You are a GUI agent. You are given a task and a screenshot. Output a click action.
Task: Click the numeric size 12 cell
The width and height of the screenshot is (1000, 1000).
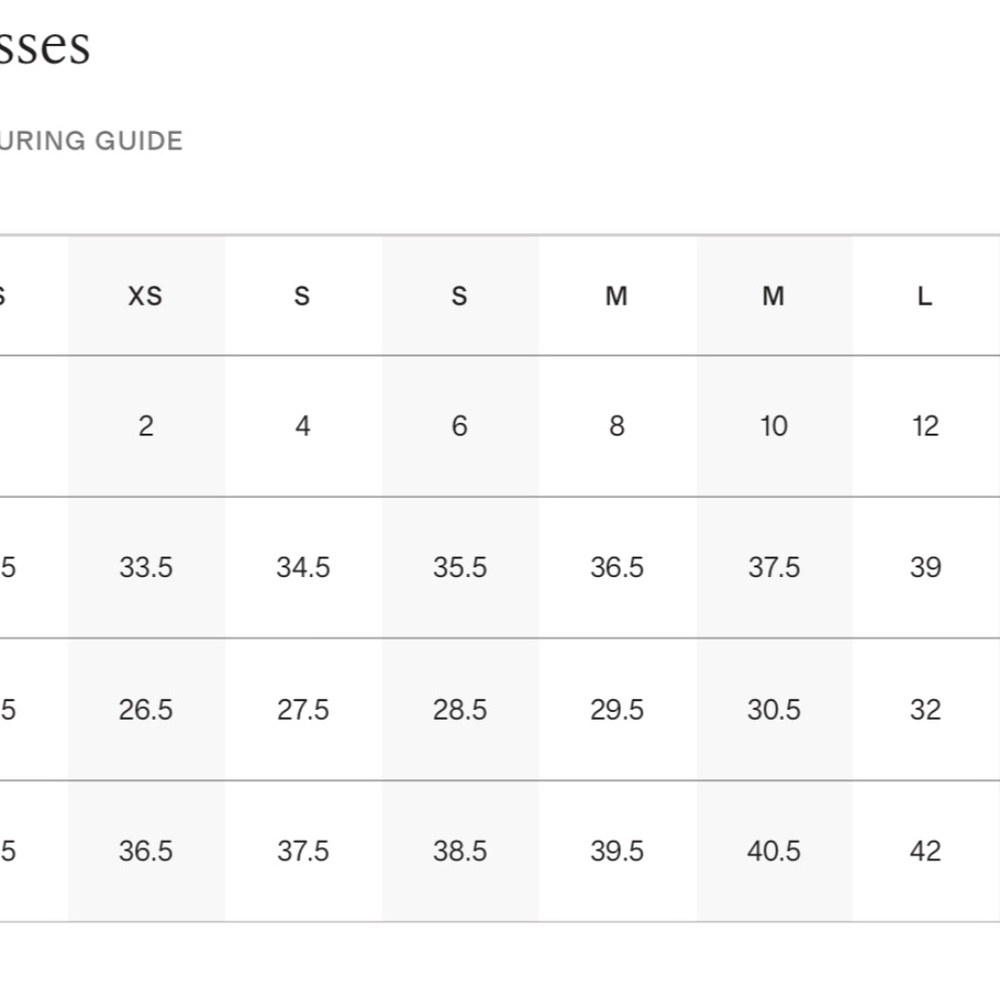925,426
